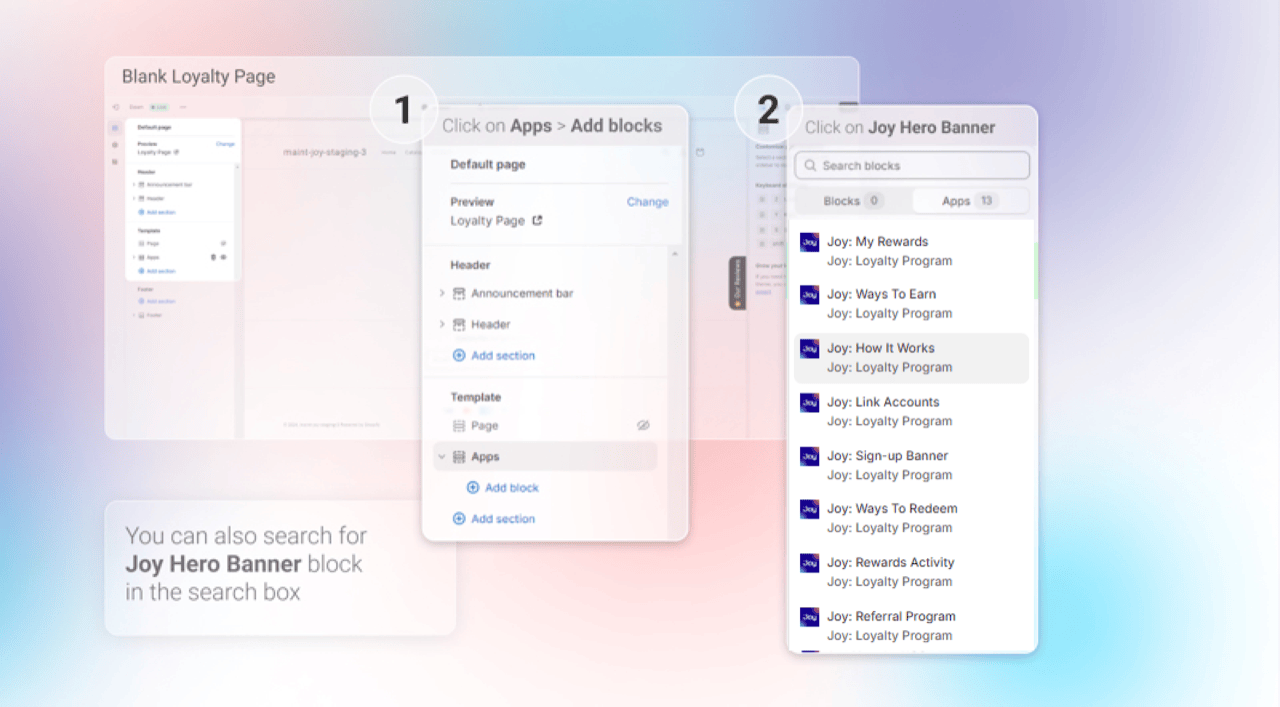Toggle visibility eye icon for Page row

pos(644,426)
